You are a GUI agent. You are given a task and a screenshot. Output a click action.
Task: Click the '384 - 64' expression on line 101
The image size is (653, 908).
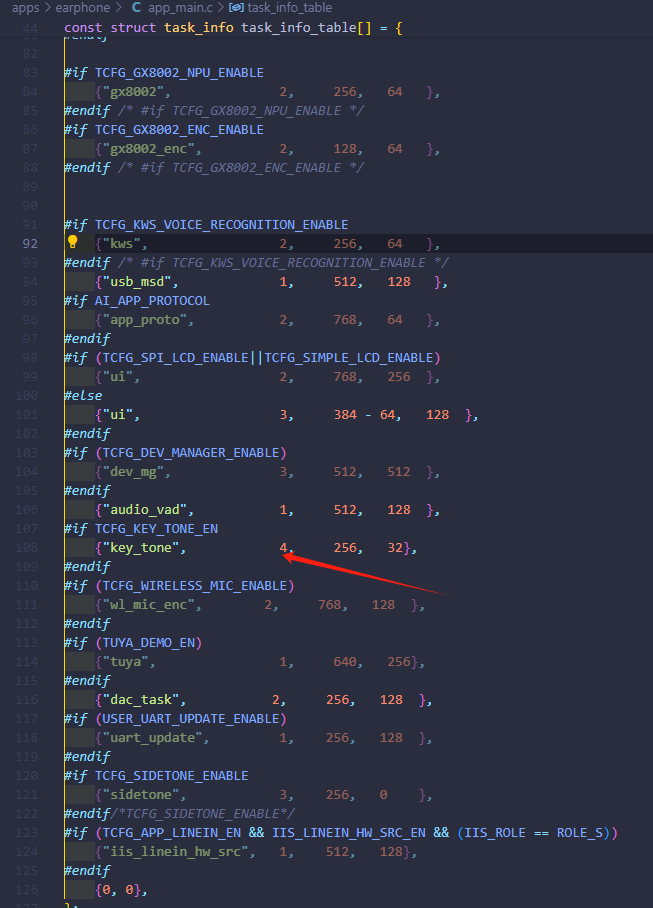click(364, 415)
